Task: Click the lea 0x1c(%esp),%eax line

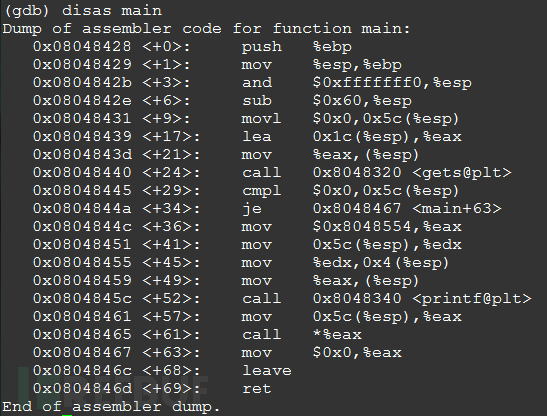Action: point(247,136)
